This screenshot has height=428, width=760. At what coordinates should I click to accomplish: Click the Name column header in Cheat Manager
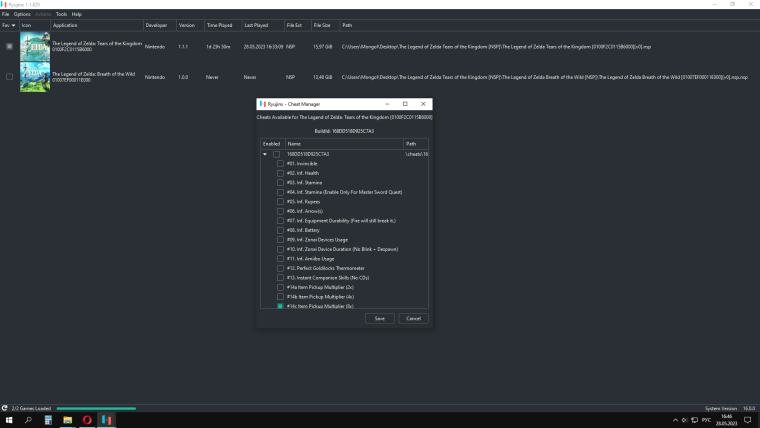point(344,144)
